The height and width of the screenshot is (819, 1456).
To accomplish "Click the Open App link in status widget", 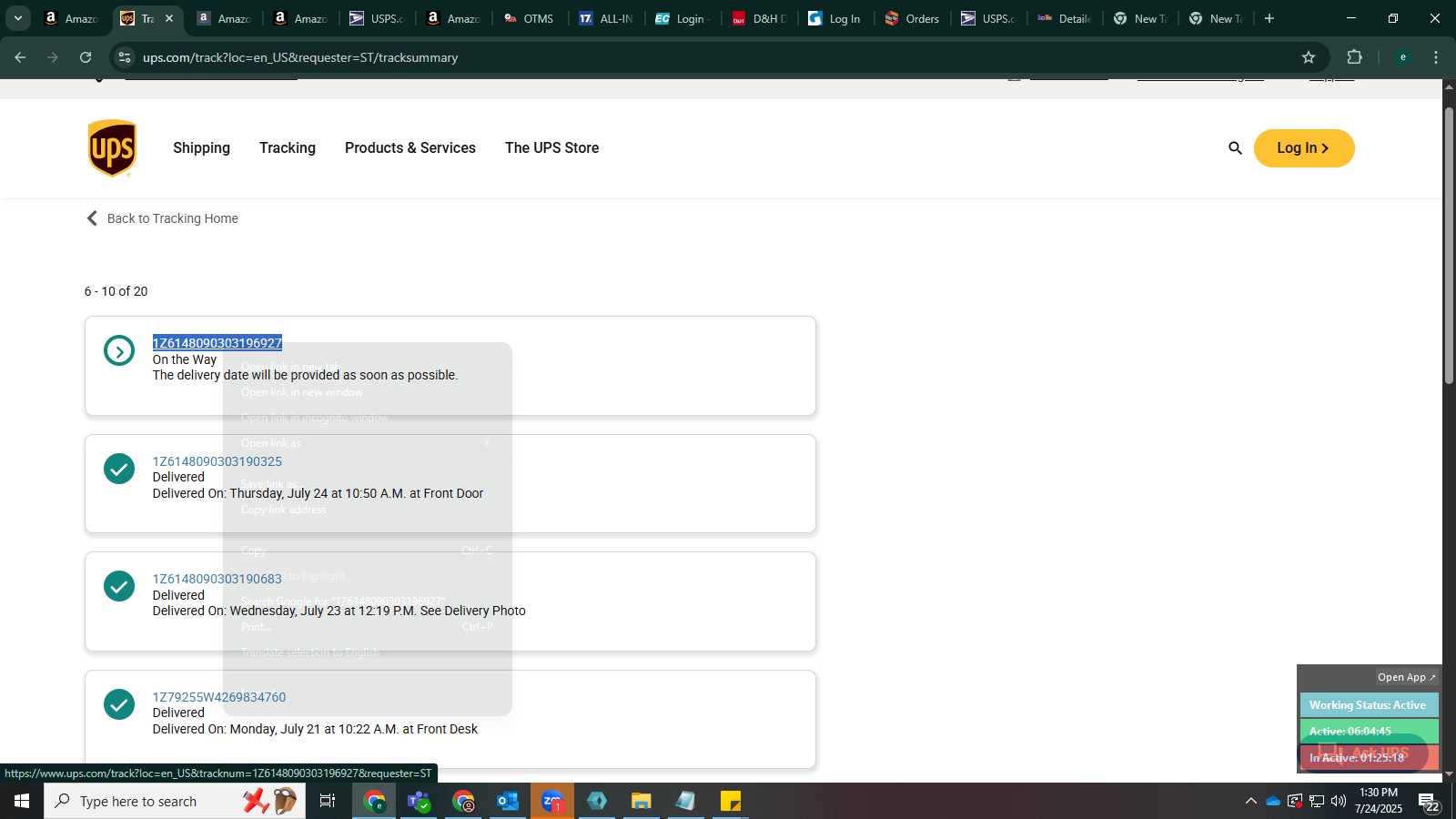I will click(1406, 677).
